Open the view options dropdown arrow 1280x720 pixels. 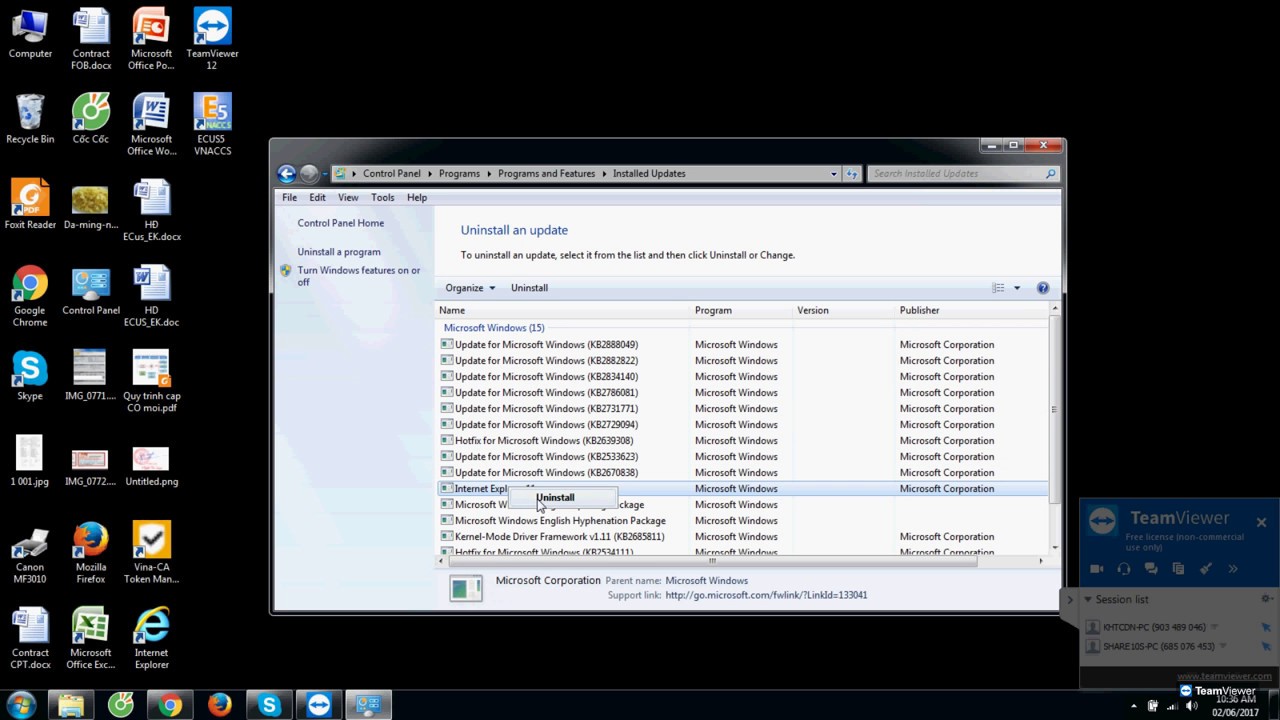[x=1017, y=288]
